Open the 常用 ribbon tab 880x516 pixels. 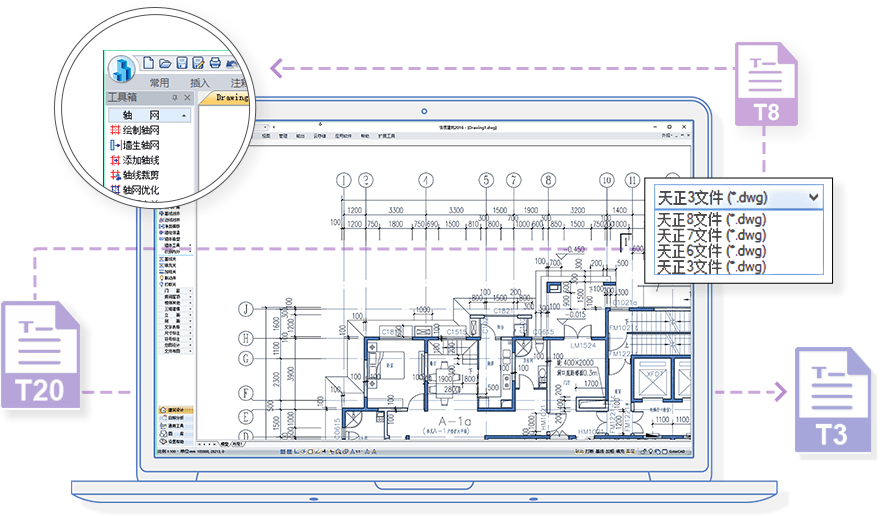click(x=159, y=83)
